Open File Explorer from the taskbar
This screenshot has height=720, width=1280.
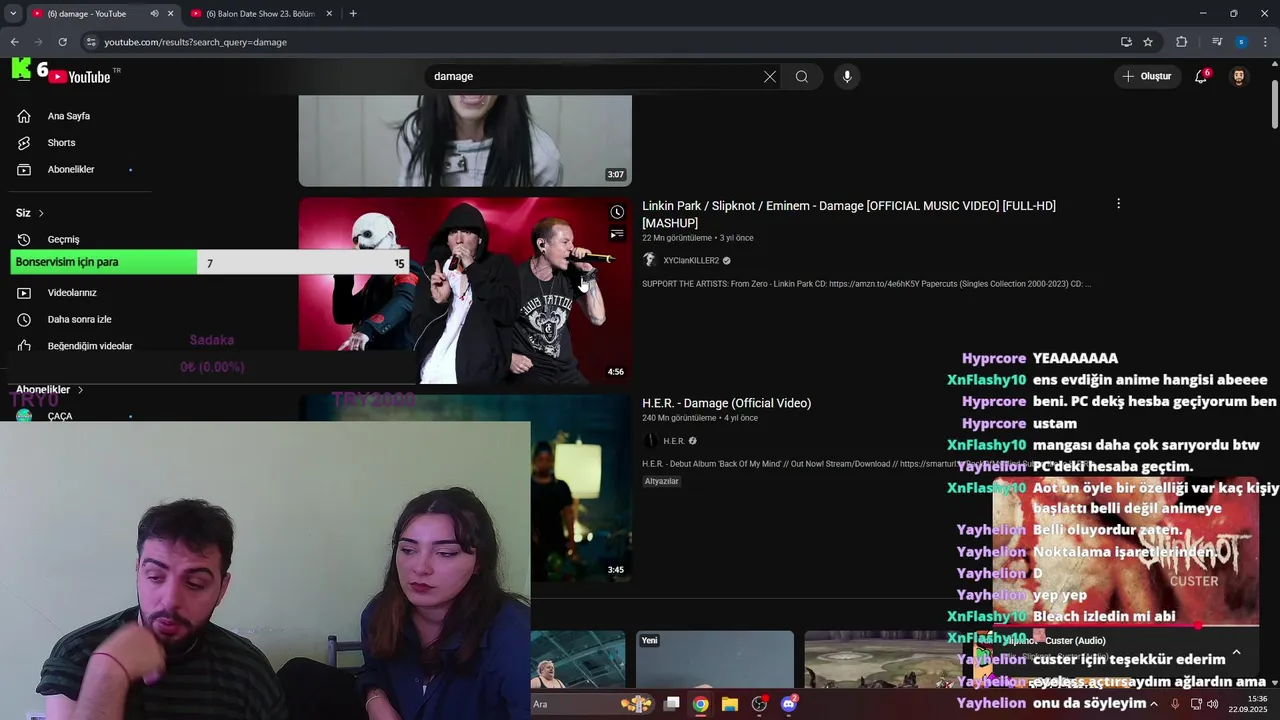[x=730, y=704]
